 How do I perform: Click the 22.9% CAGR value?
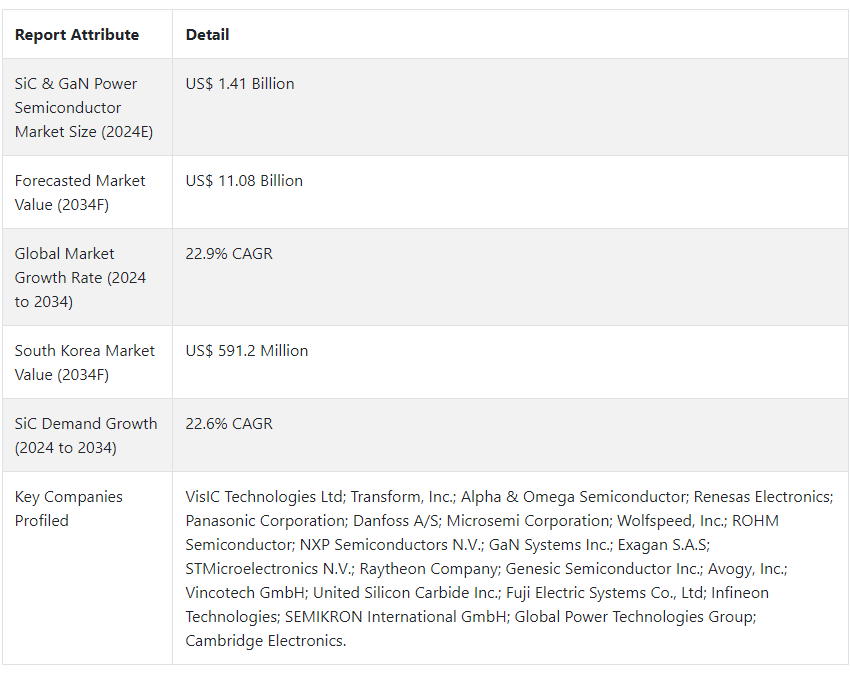click(x=229, y=254)
